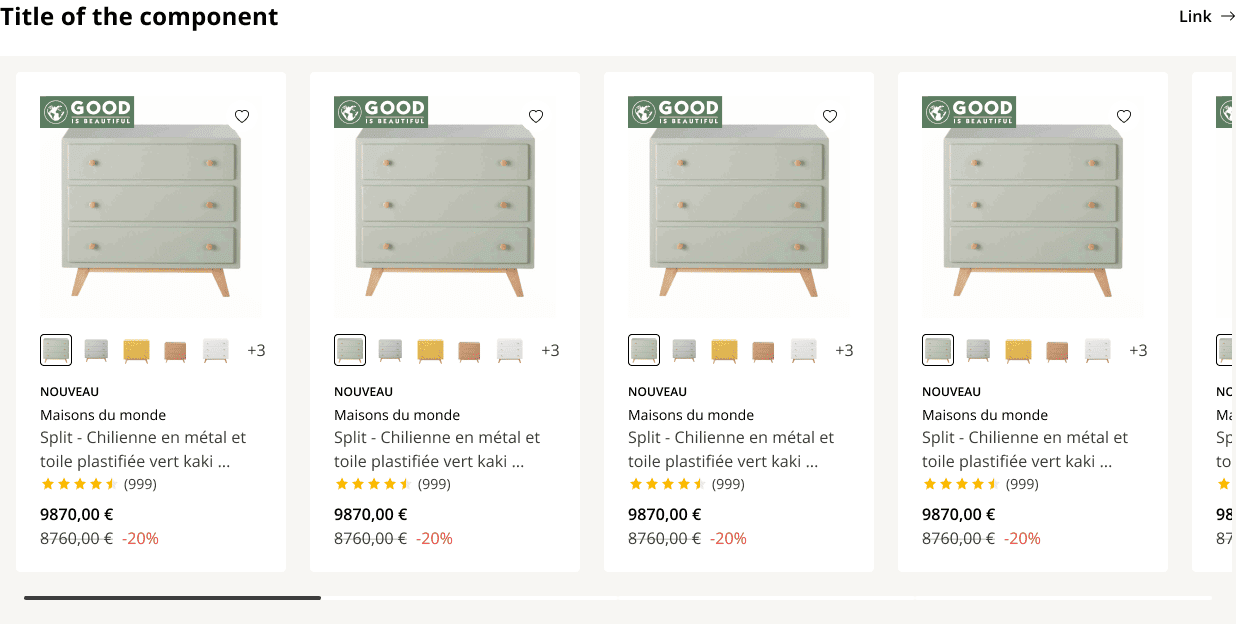Click the heart wishlist icon on the first product
Viewport: 1236px width, 624px height.
[x=242, y=116]
